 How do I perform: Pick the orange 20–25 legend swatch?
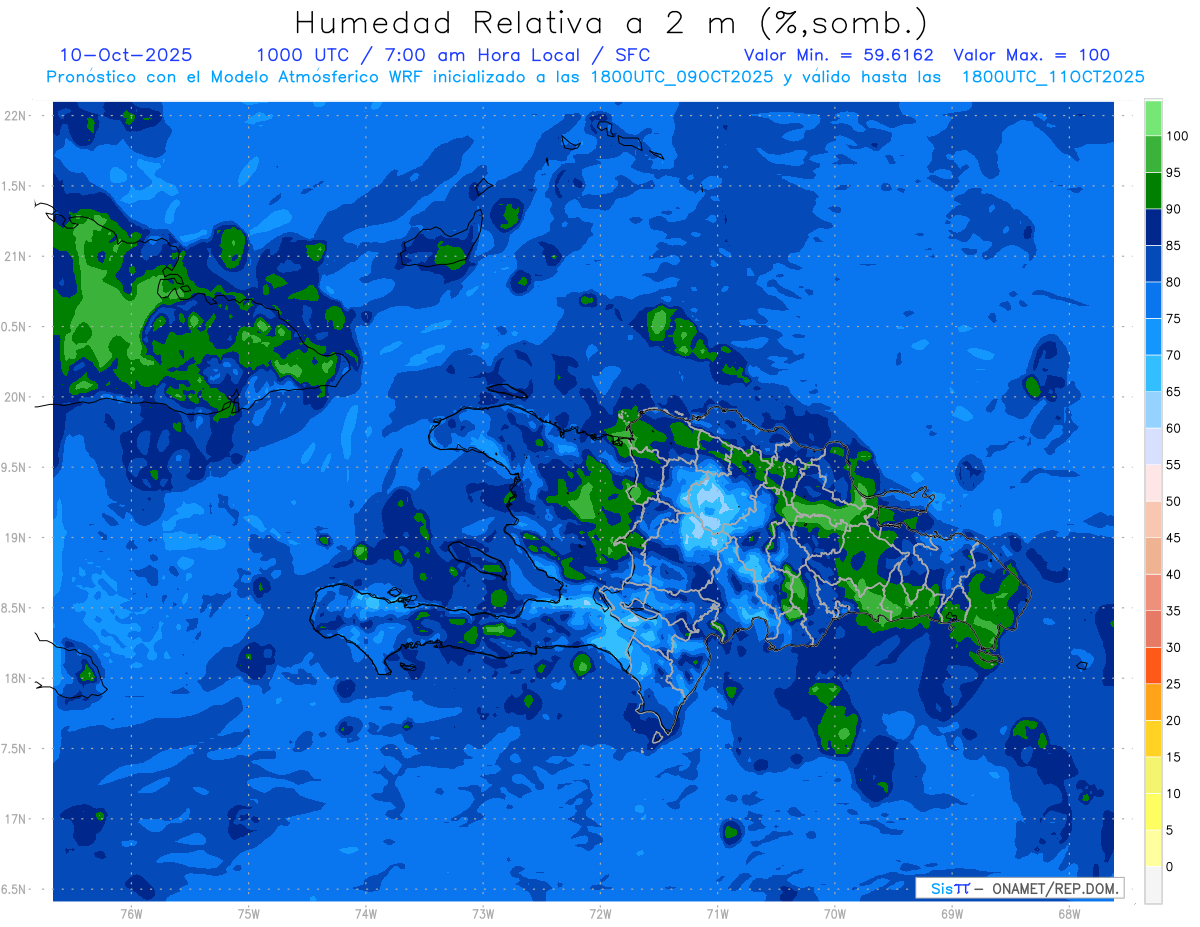1153,702
